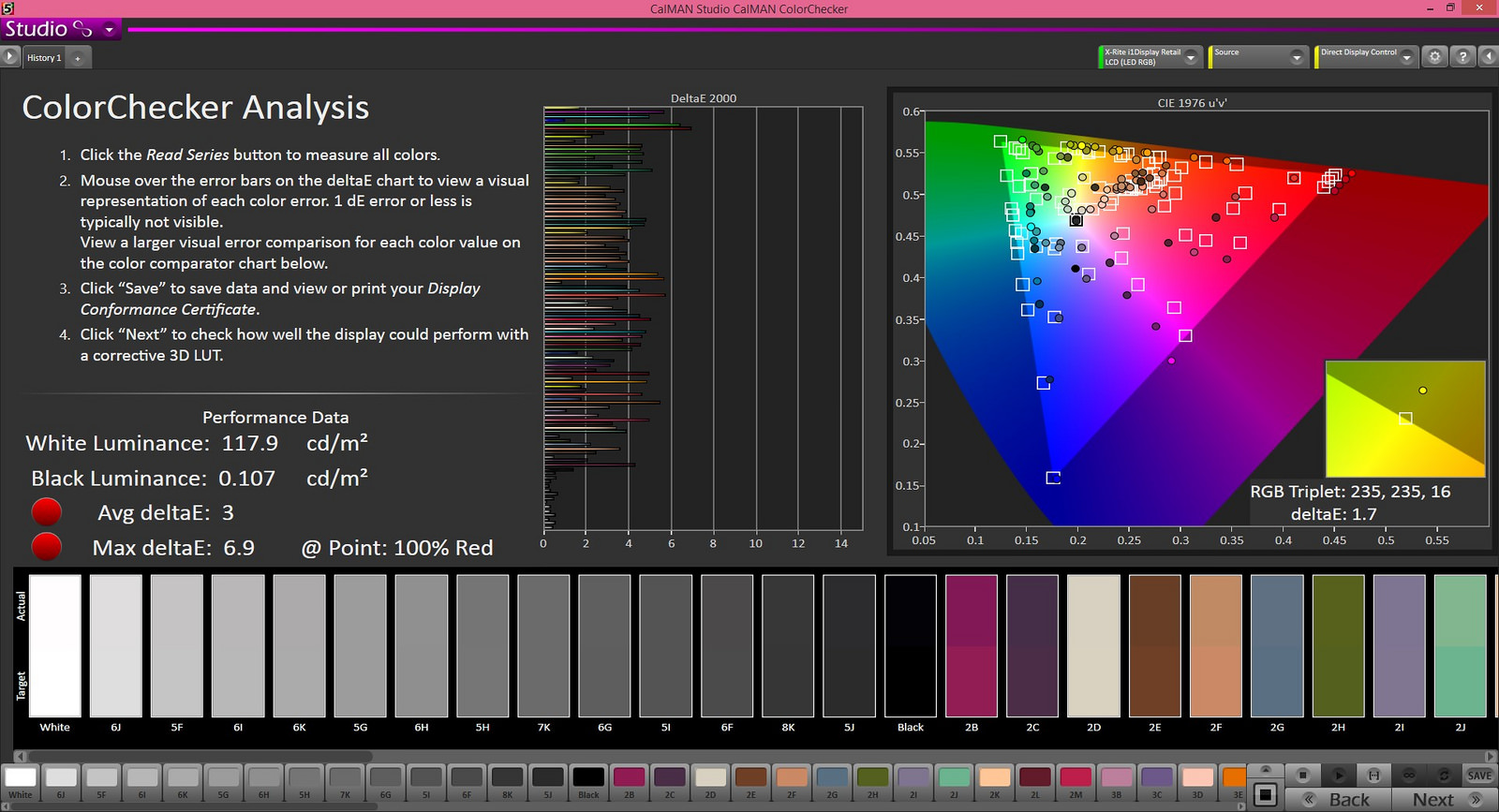The height and width of the screenshot is (812, 1499).
Task: Click the '@ Point: 100% Red' text
Action: coord(397,548)
